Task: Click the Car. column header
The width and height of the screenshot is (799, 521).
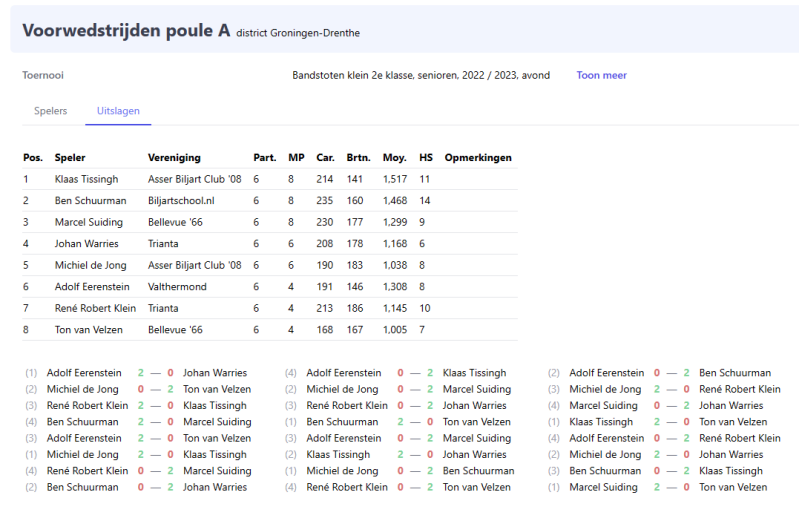Action: (x=325, y=157)
